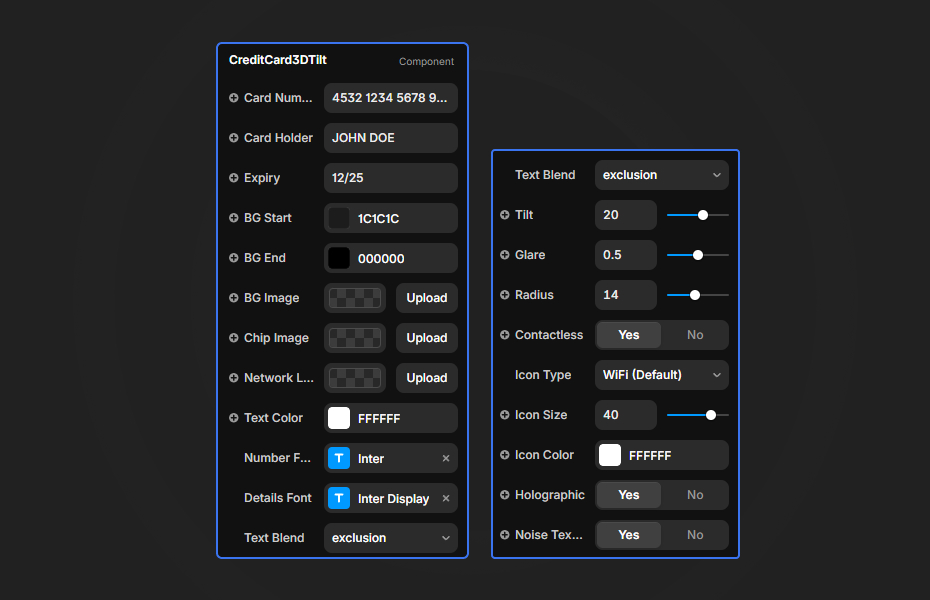Select the blue T icon on the Inter font

339,458
